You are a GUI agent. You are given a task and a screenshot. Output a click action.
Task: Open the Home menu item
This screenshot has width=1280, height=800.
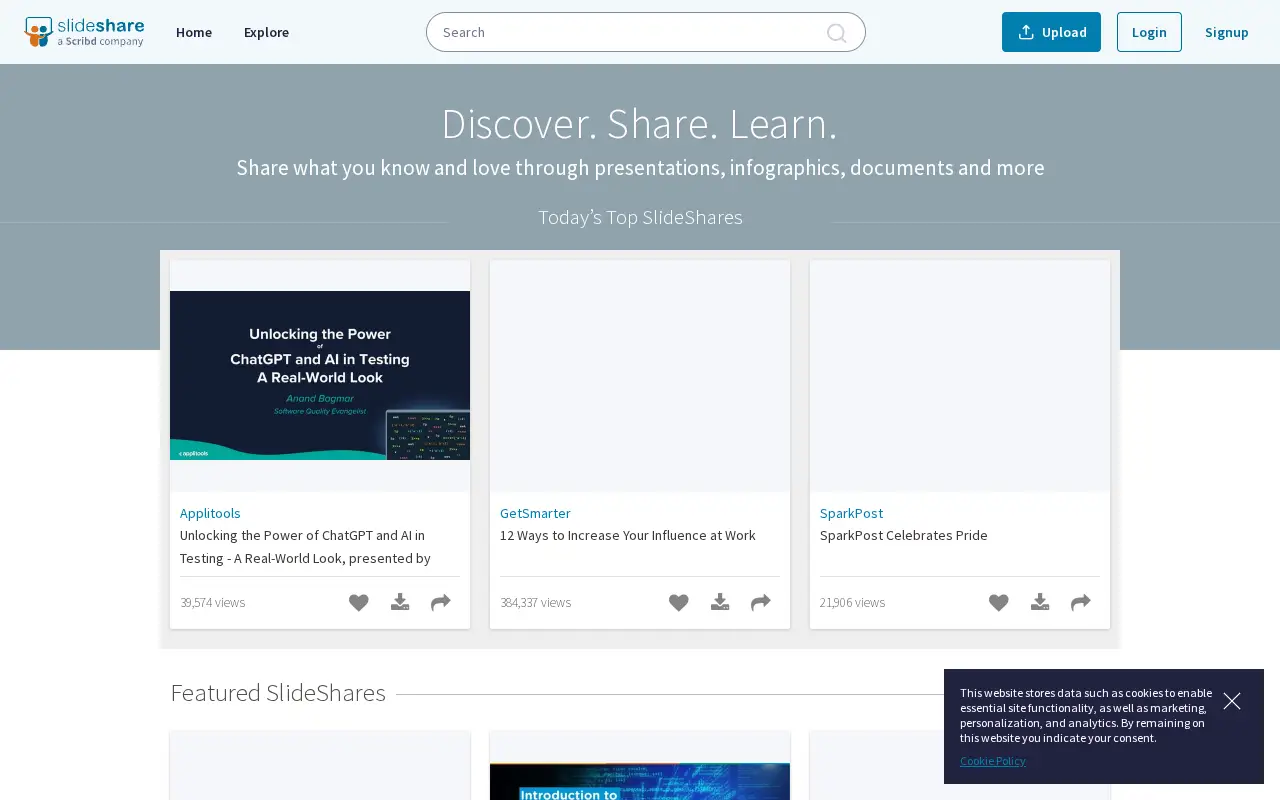(194, 32)
